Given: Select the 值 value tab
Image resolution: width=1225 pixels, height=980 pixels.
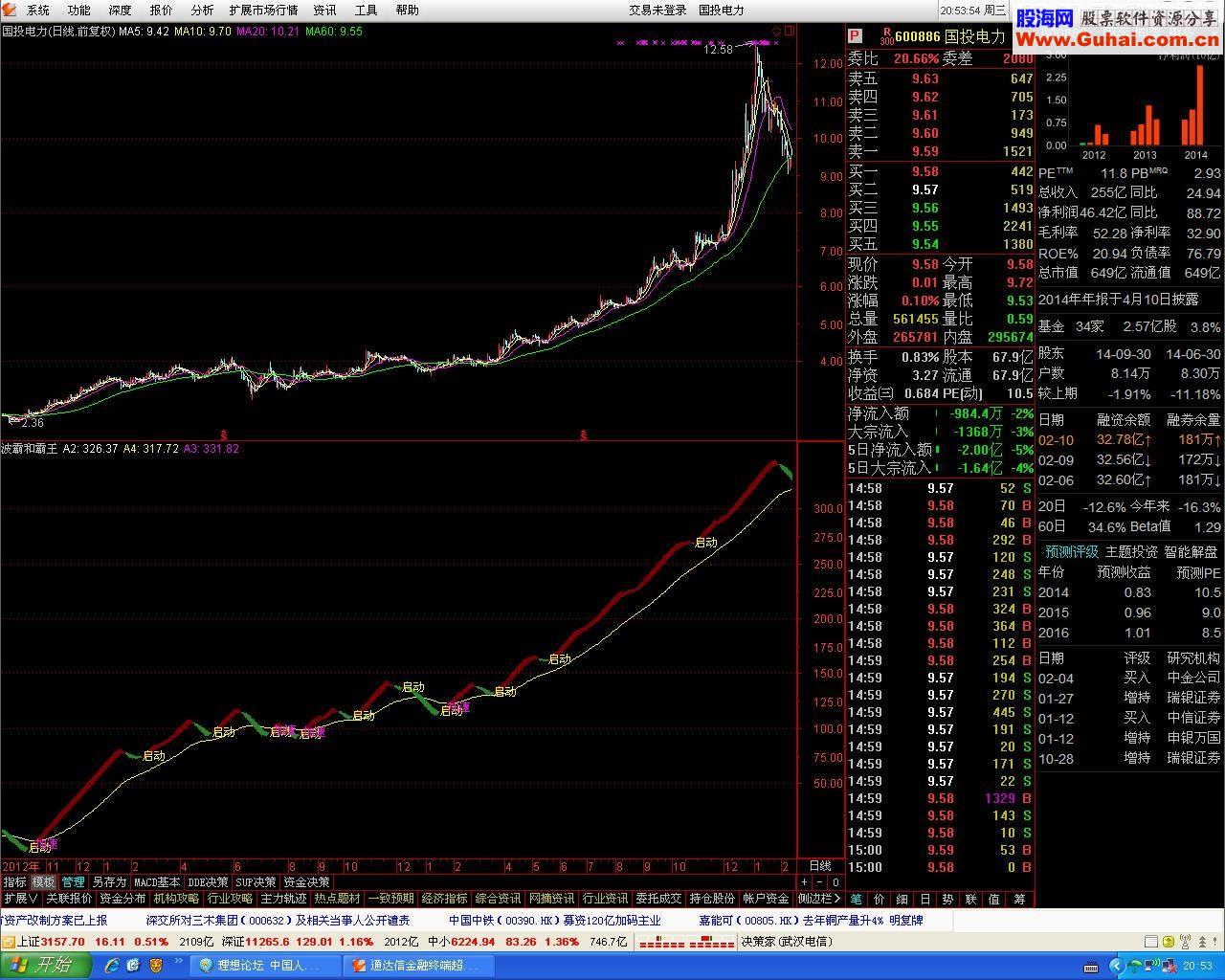Looking at the screenshot, I should (993, 899).
